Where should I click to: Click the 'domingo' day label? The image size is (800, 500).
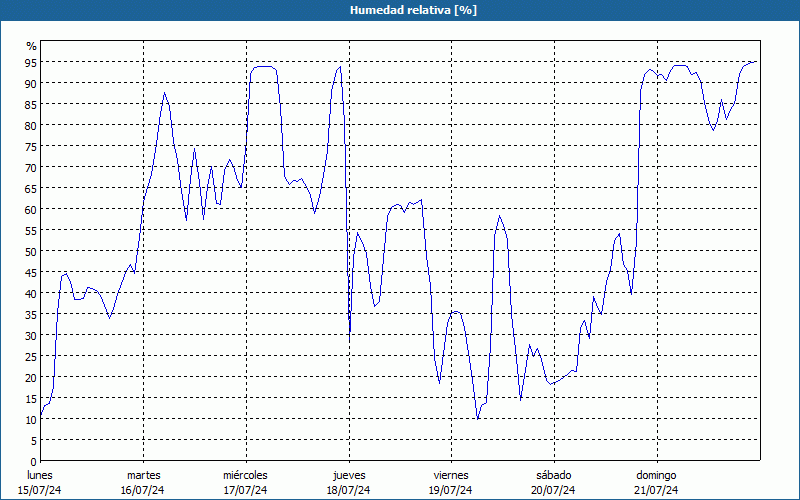(656, 475)
